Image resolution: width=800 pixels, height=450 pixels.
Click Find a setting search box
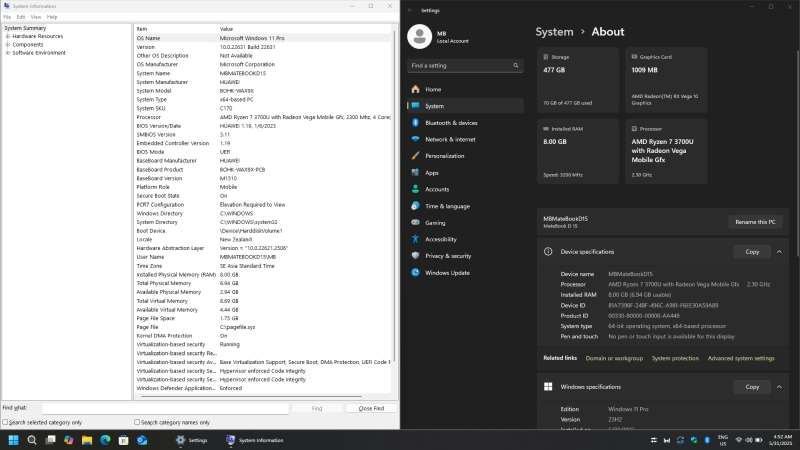tap(465, 66)
